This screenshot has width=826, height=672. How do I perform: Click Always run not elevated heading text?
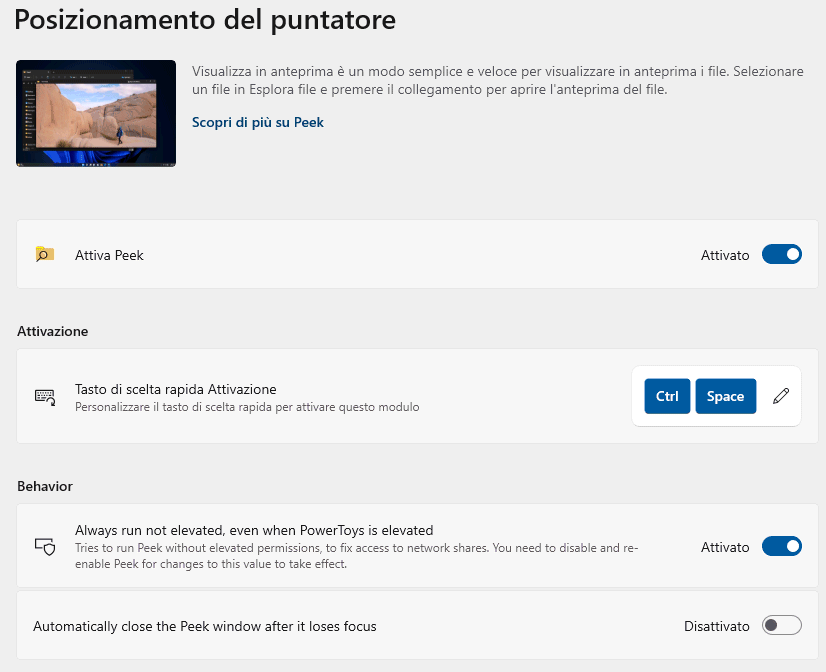254,530
